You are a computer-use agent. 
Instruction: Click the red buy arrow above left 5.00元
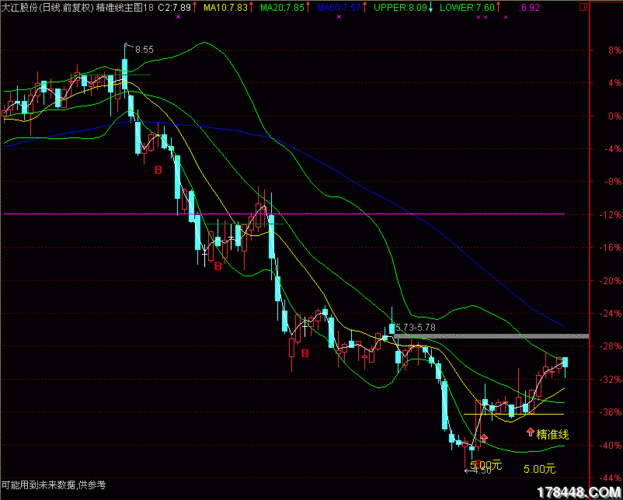coord(484,438)
